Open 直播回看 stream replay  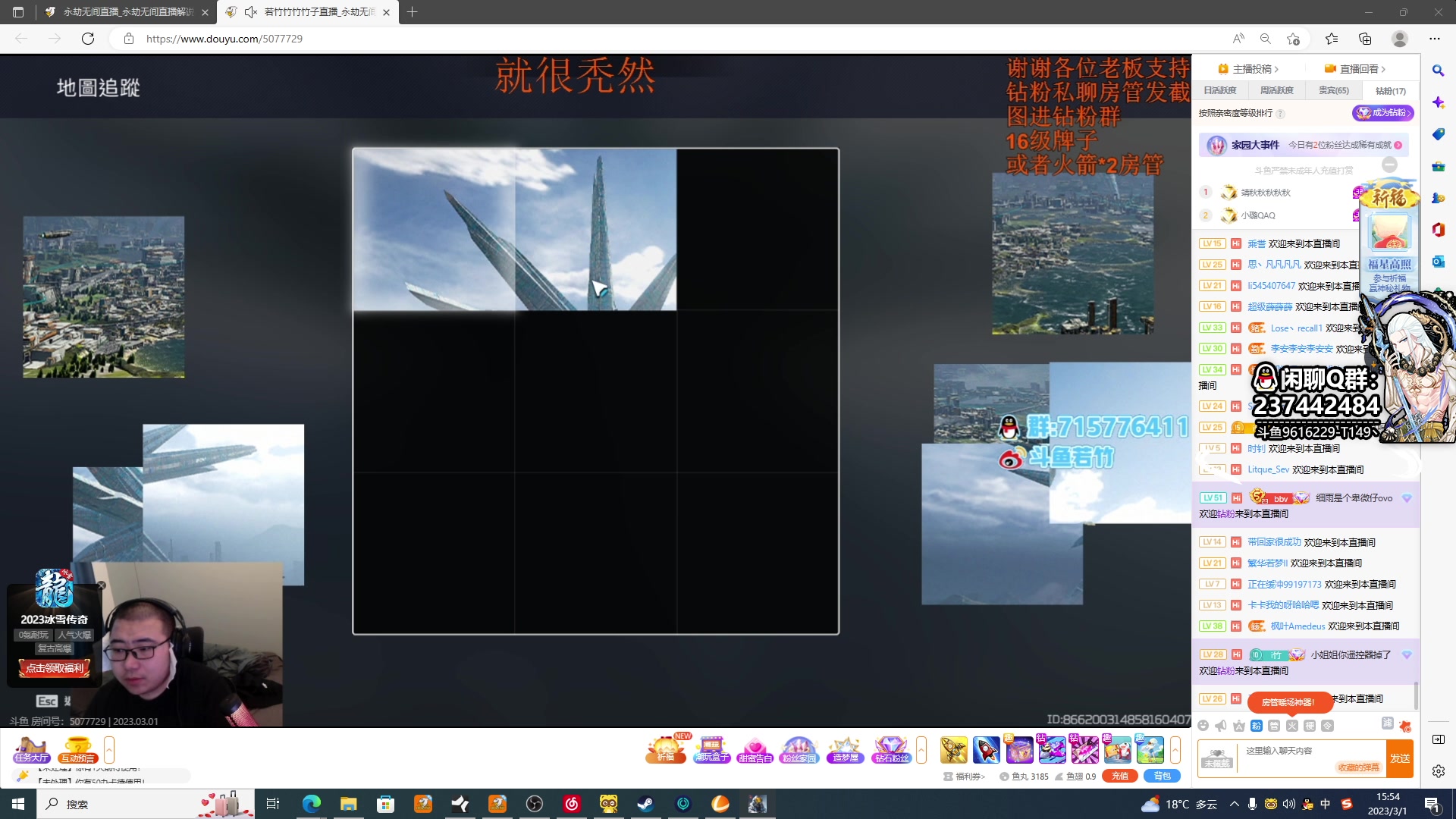[1355, 69]
